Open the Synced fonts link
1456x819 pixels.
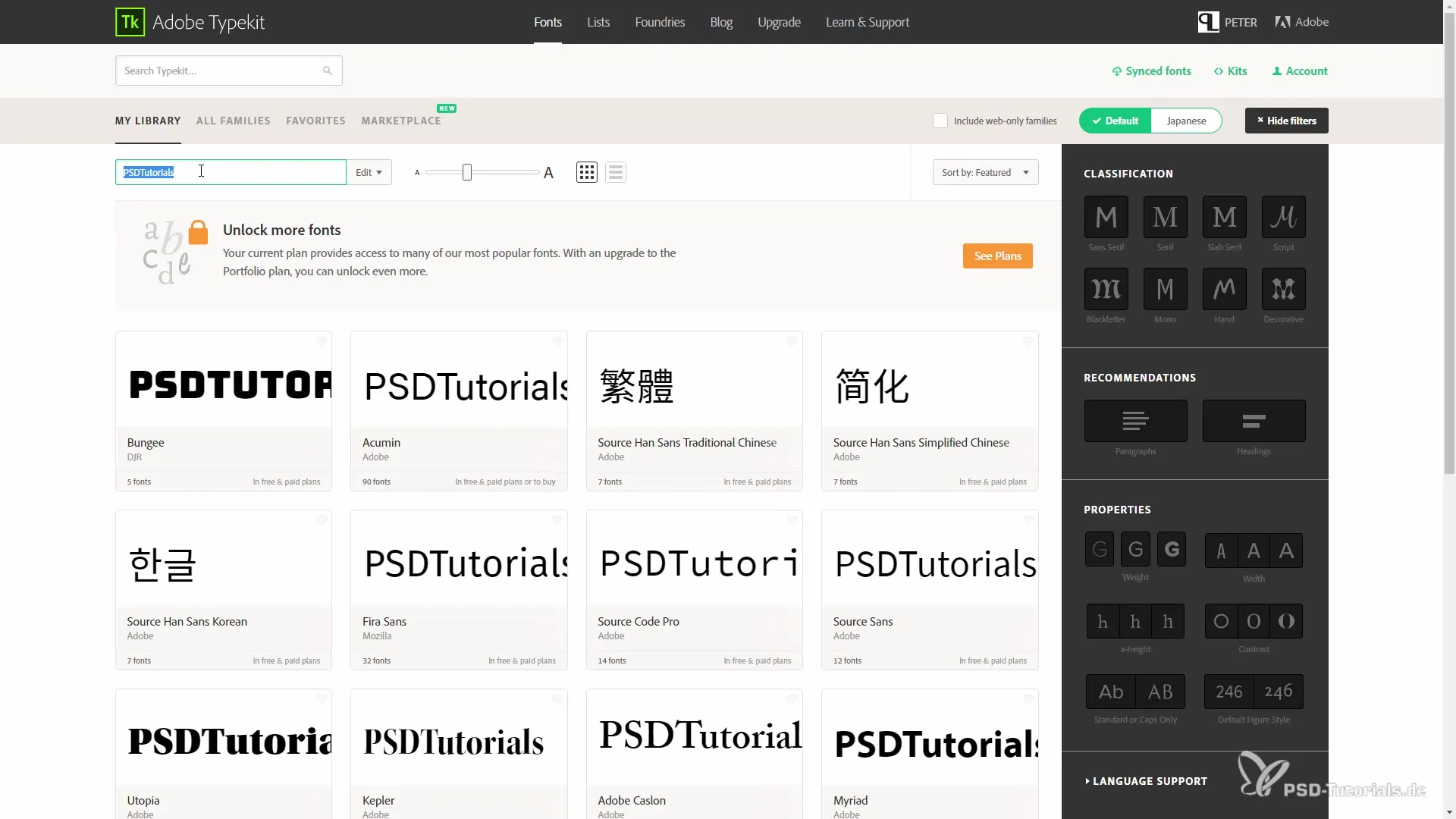1151,71
